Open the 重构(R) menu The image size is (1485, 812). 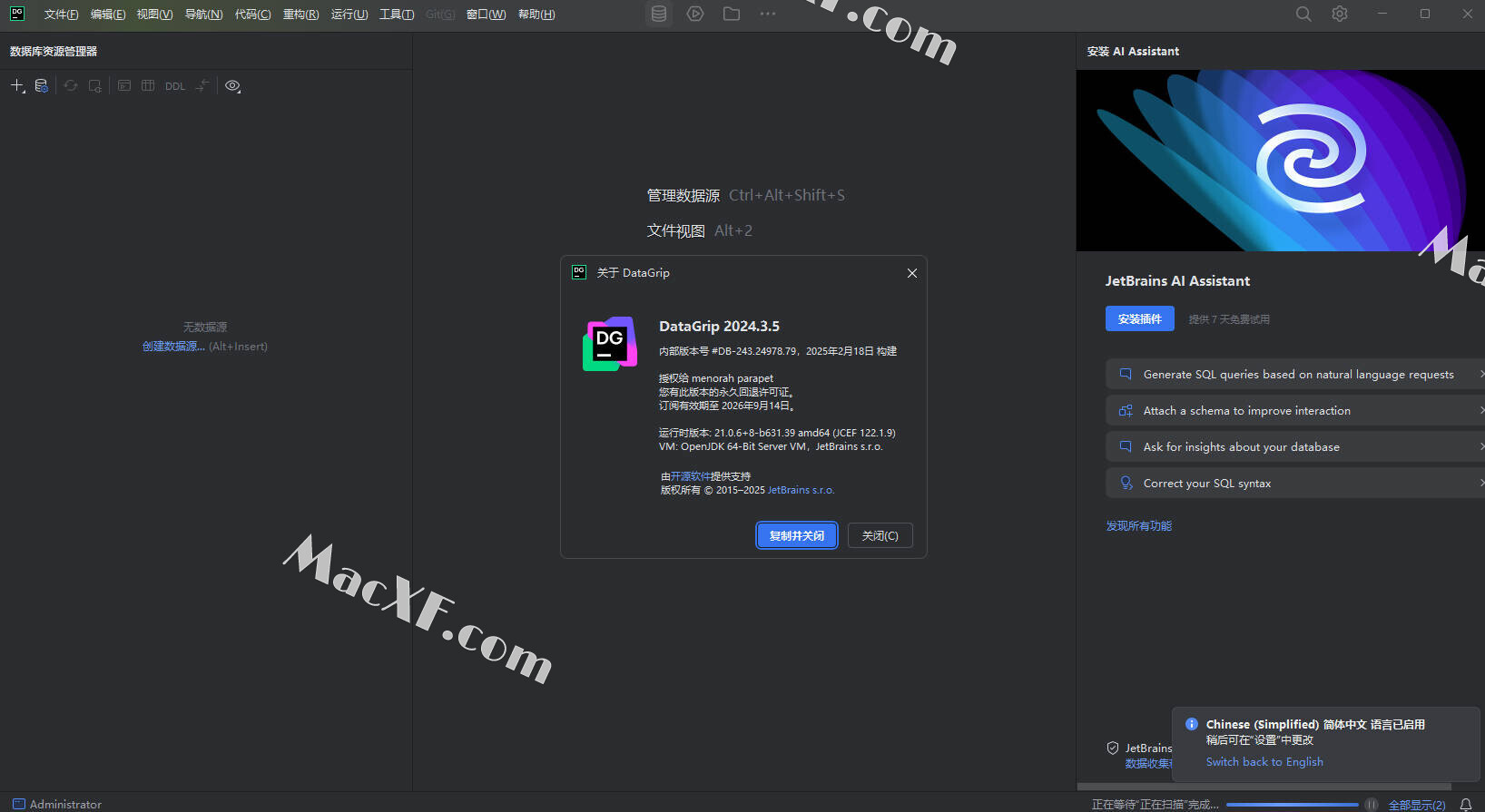tap(300, 15)
